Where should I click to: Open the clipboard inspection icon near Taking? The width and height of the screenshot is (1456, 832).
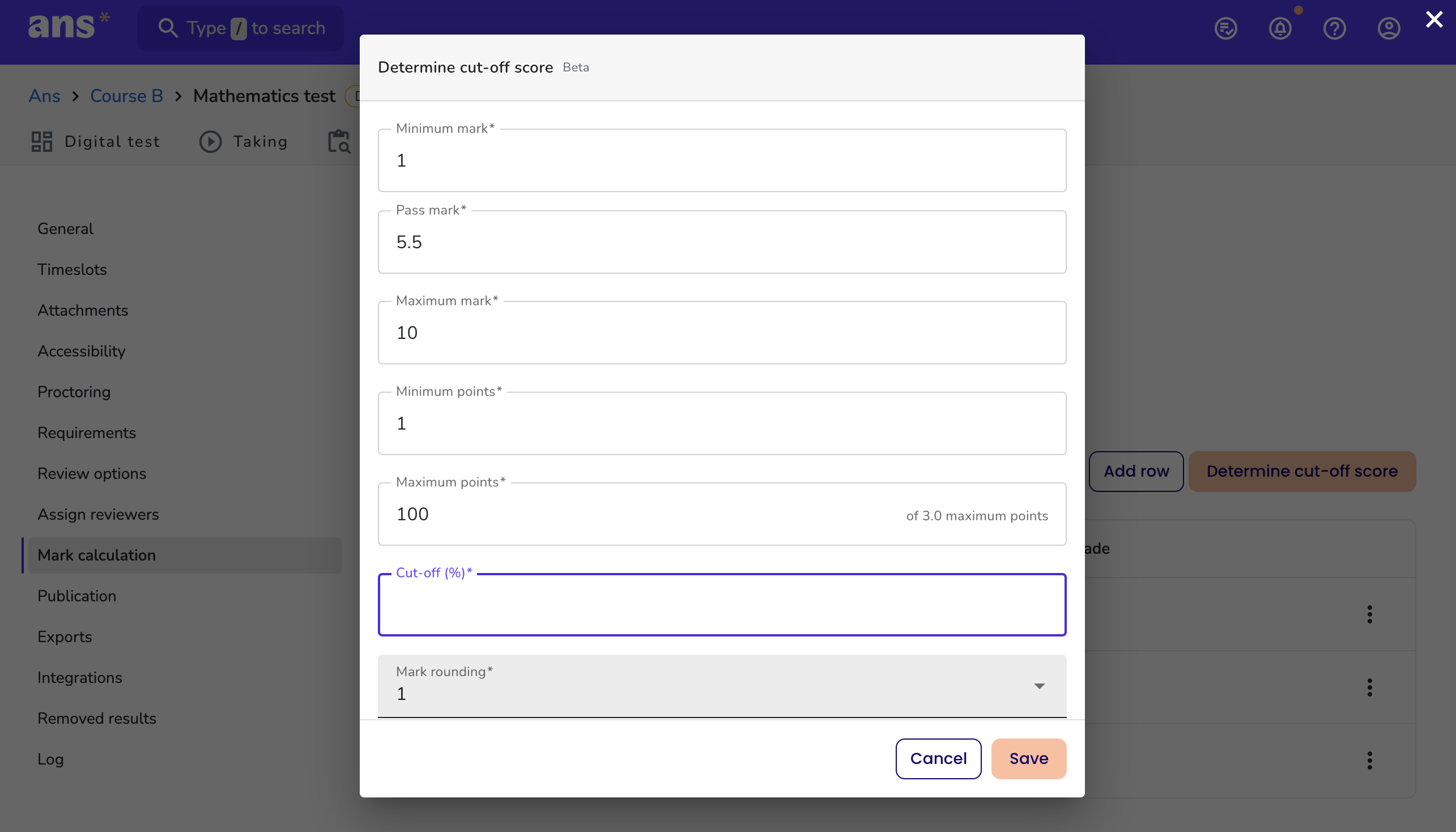pos(339,142)
